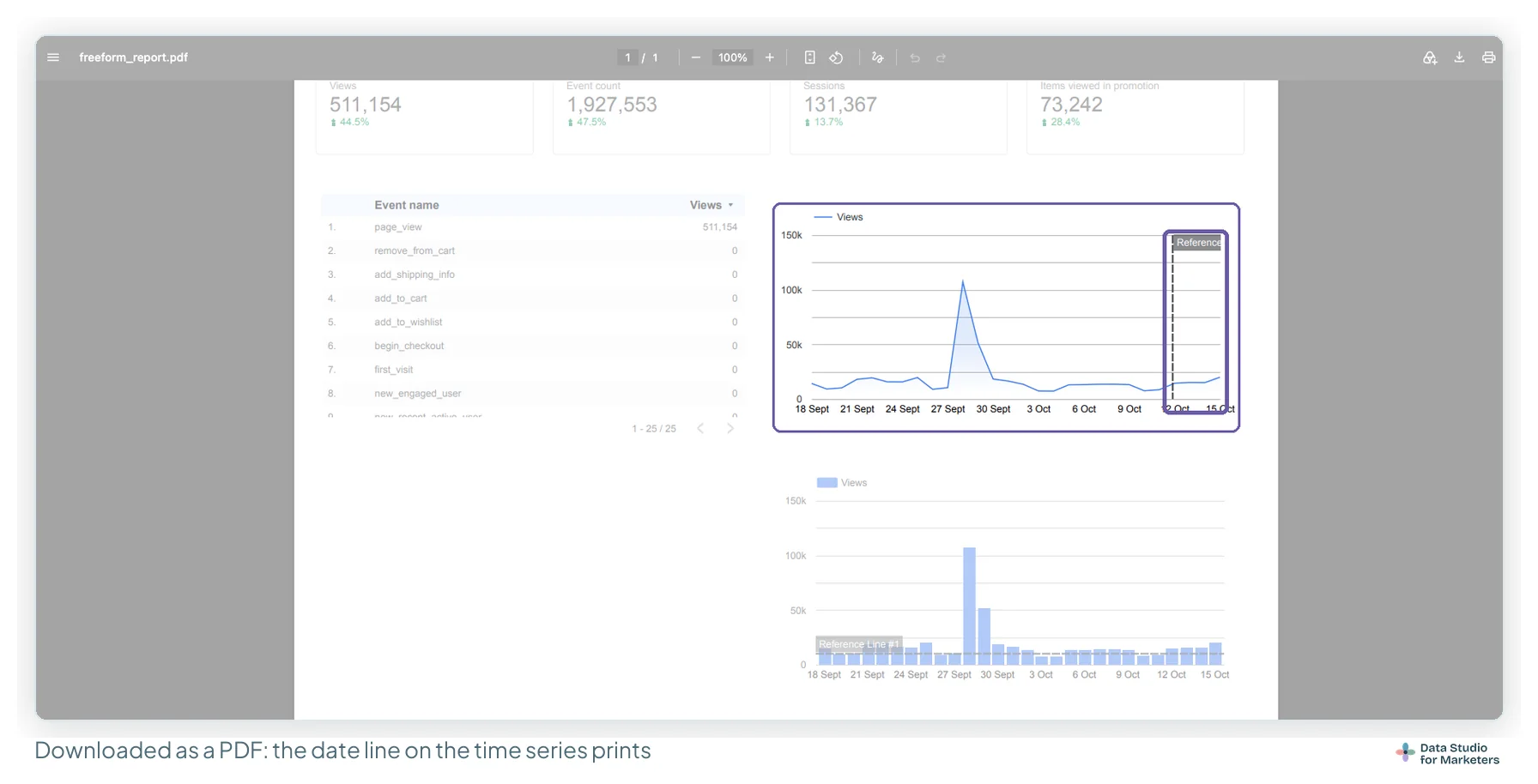Print the PDF document

tap(1488, 57)
